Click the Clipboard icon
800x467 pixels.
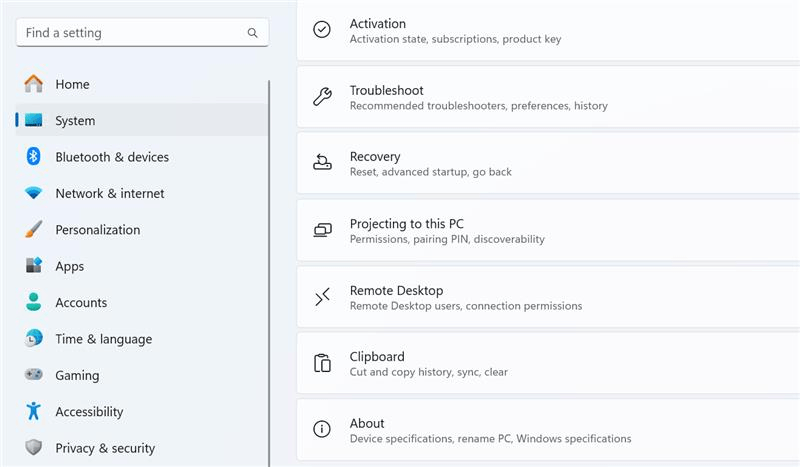click(322, 363)
